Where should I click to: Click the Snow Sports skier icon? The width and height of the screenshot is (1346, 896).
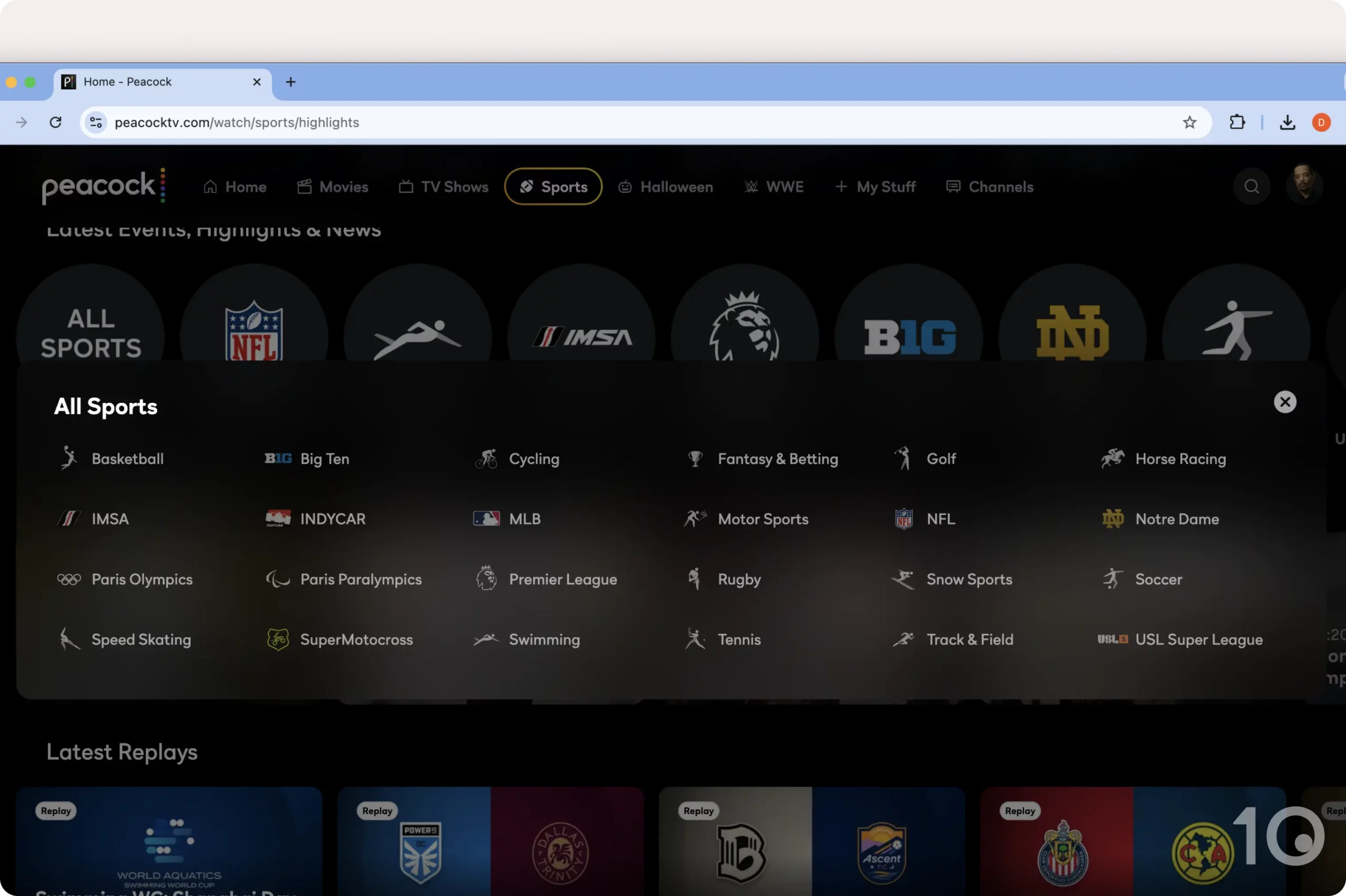903,579
